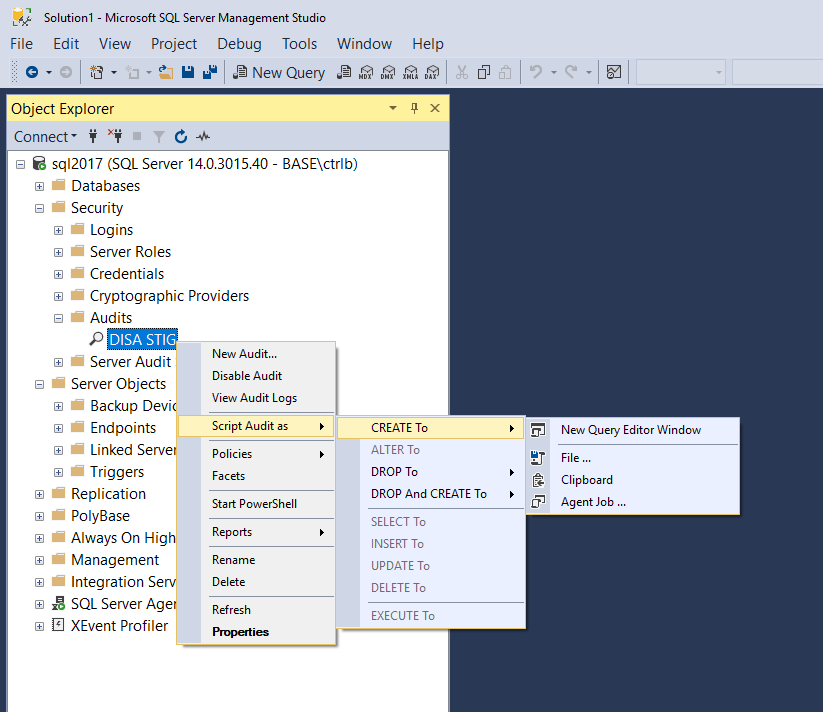Click the Disconnect plug icon in Object Explorer
This screenshot has width=823, height=712.
(x=115, y=137)
